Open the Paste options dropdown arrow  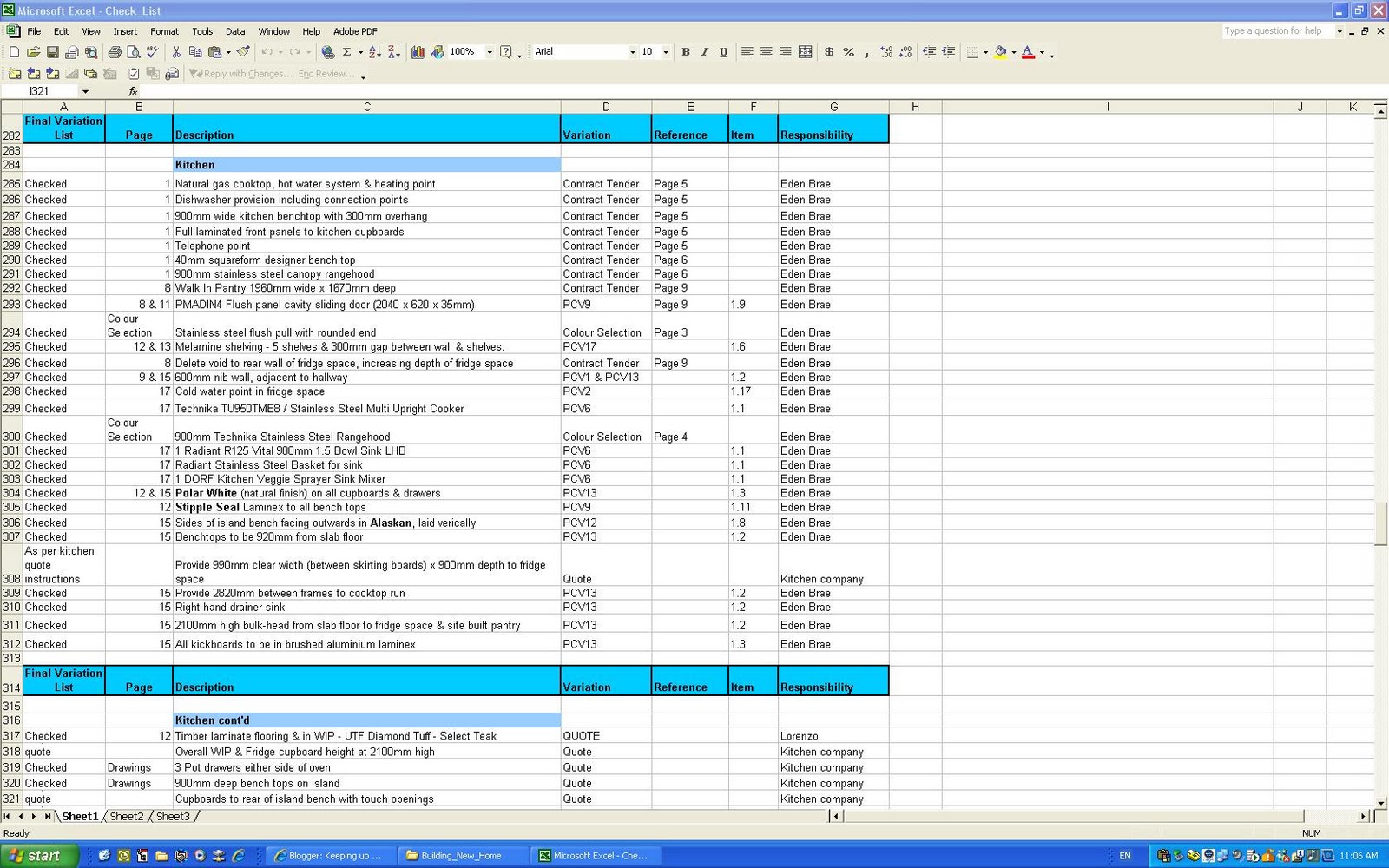coord(228,52)
